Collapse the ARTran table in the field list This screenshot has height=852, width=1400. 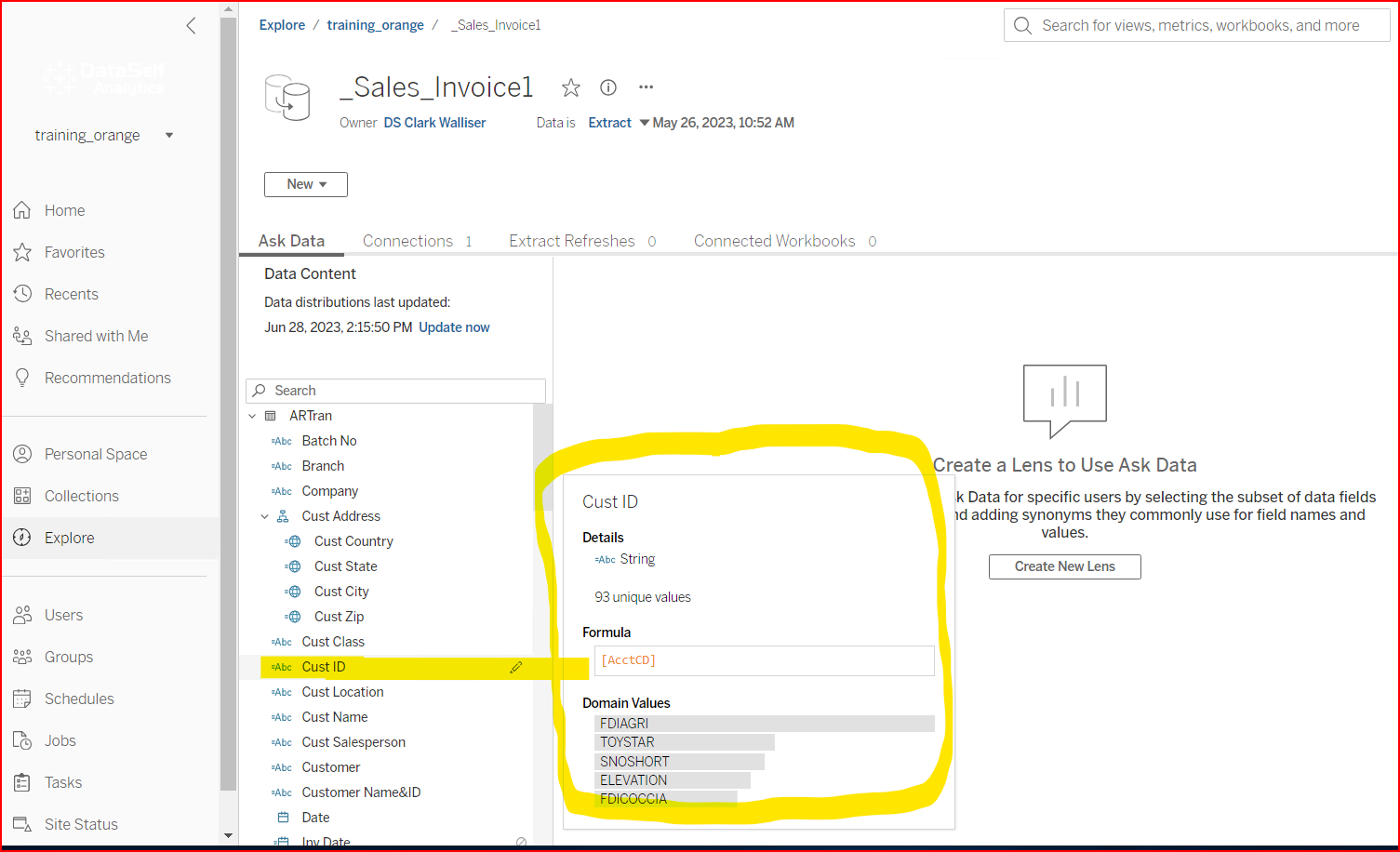point(251,415)
